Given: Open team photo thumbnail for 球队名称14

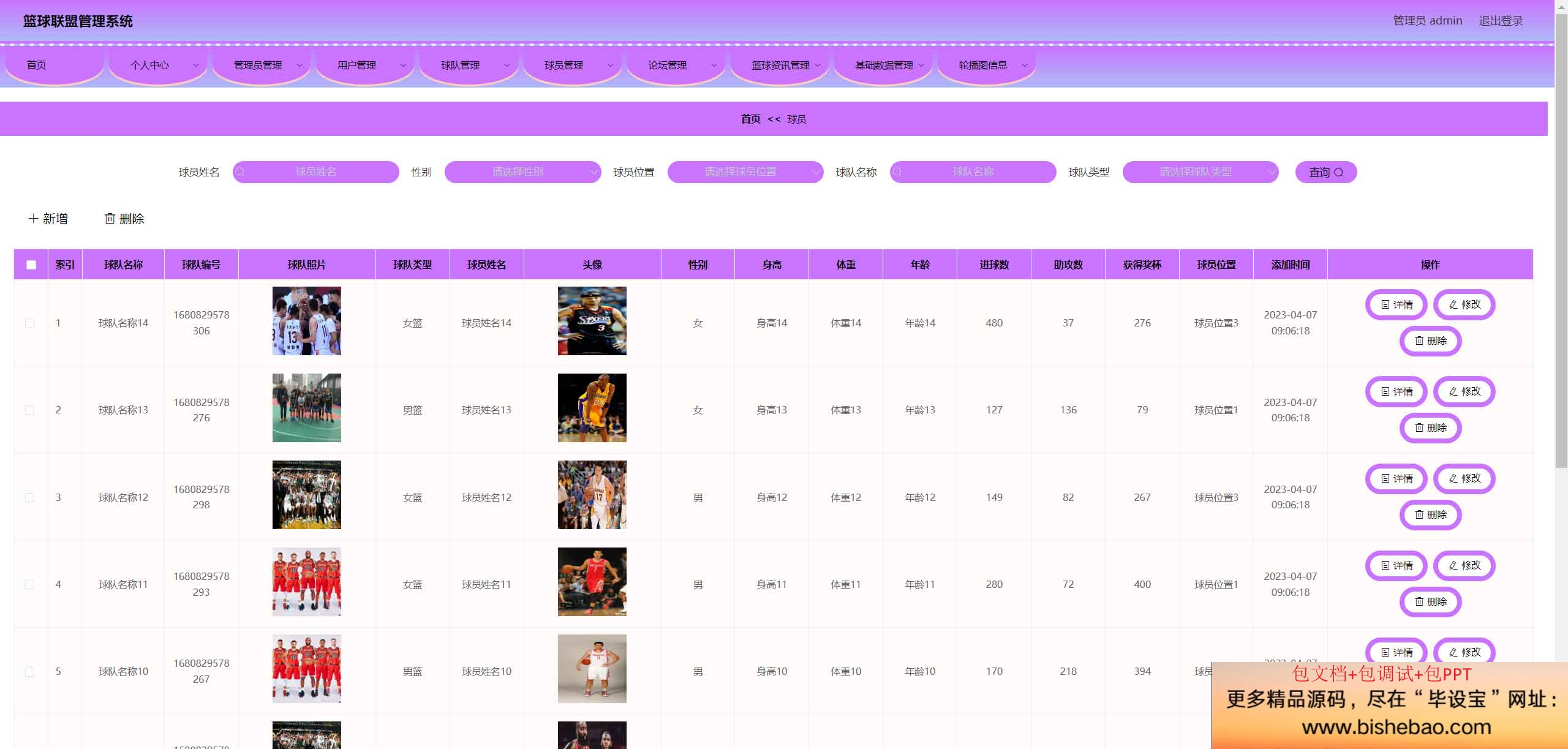Looking at the screenshot, I should (x=307, y=321).
